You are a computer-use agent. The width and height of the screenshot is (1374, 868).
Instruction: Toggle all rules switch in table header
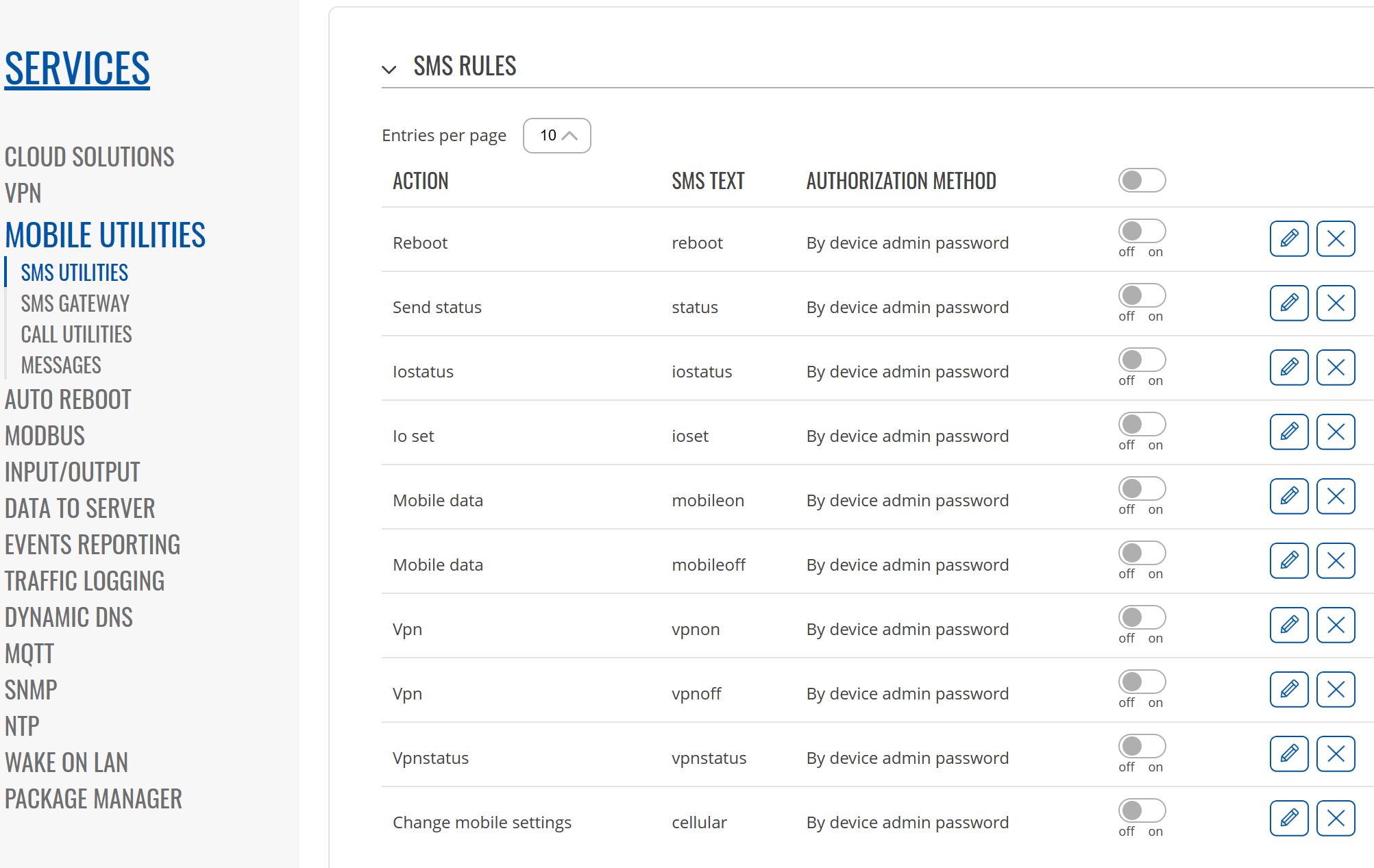[1142, 180]
